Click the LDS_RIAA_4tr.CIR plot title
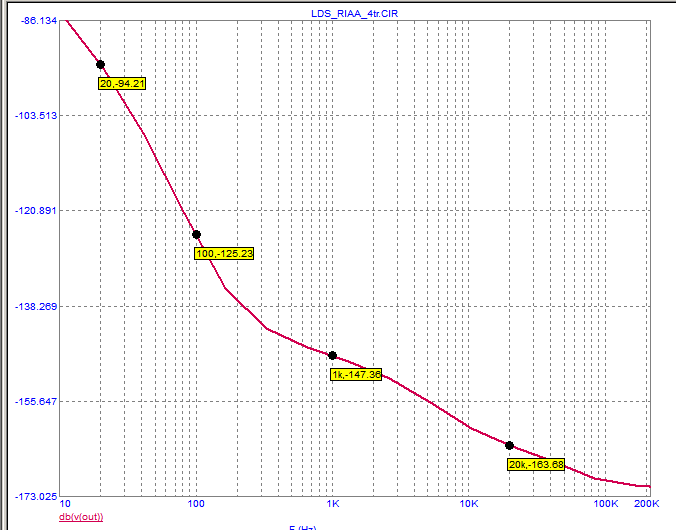This screenshot has height=530, width=676. click(354, 13)
